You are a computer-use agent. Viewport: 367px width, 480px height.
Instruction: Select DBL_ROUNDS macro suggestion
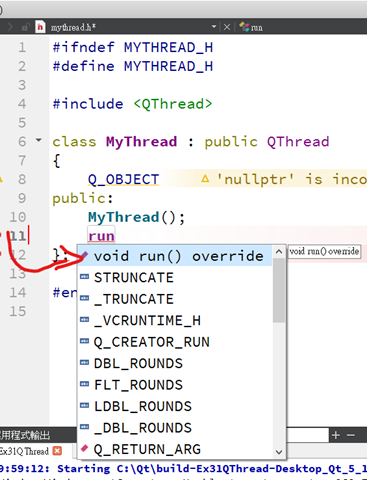pos(175,363)
